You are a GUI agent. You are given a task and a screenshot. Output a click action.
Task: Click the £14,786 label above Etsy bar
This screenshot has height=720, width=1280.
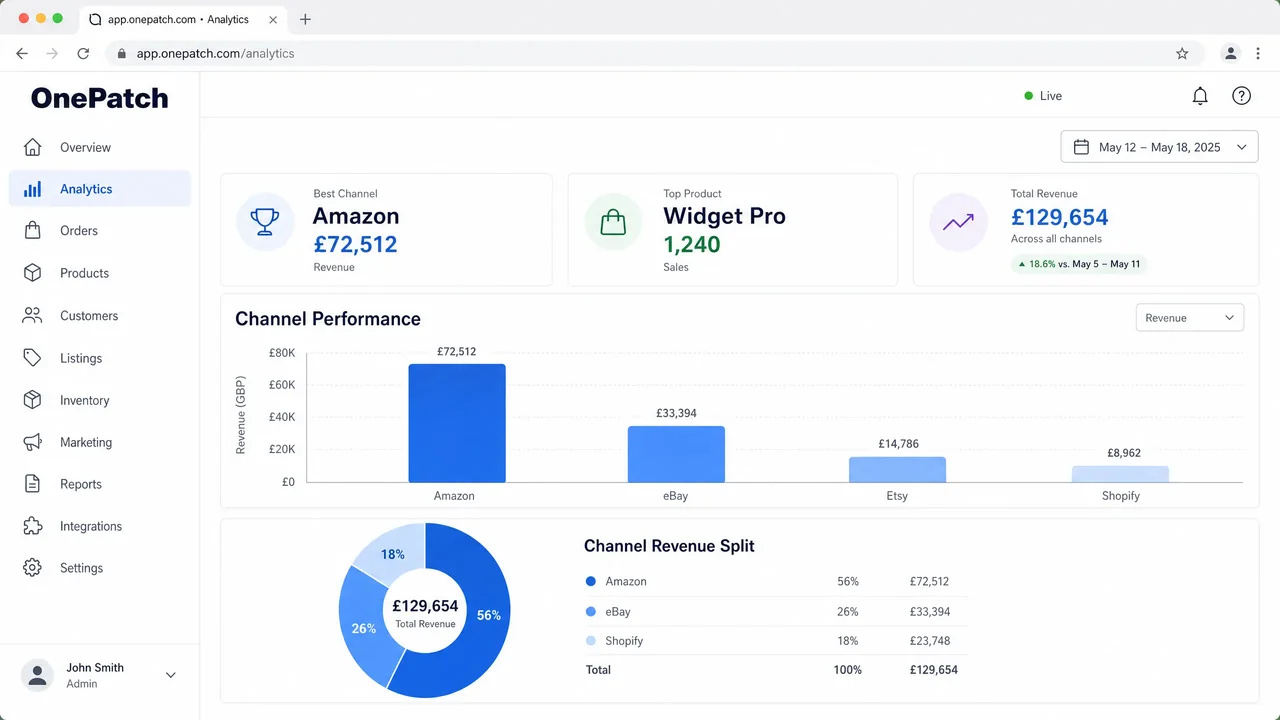[898, 444]
